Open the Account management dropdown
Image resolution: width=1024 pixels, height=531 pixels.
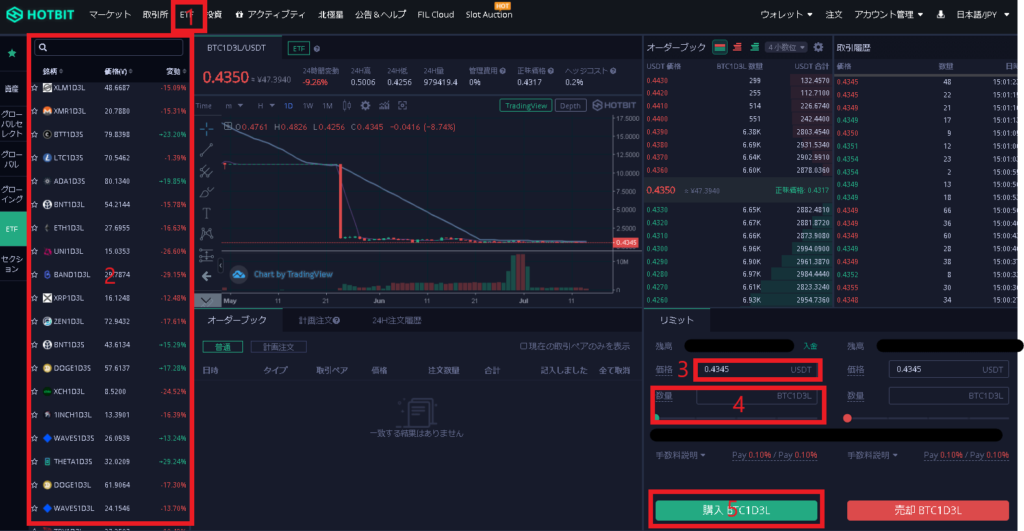pyautogui.click(x=888, y=14)
